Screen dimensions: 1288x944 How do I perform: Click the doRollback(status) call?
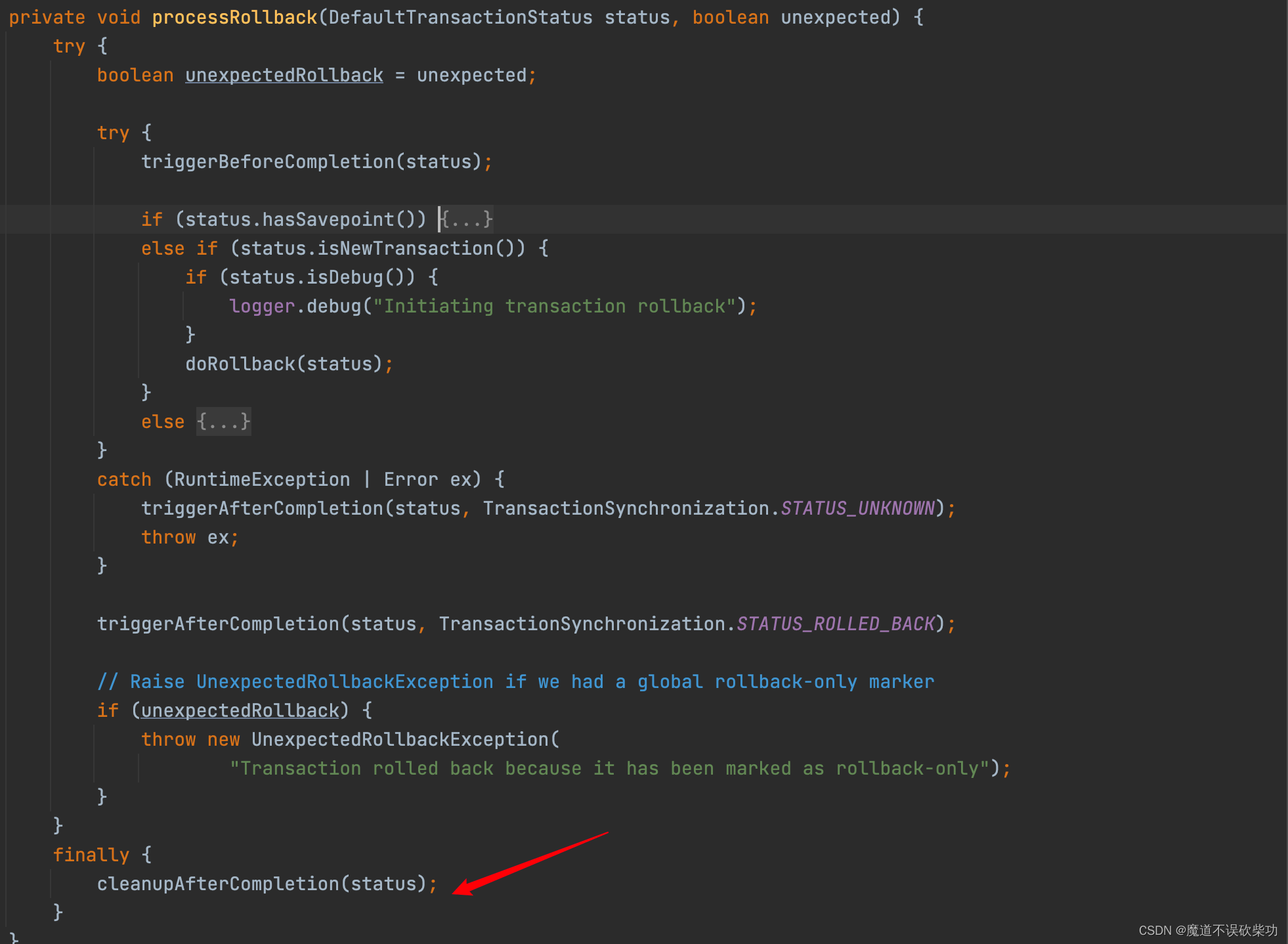point(284,364)
